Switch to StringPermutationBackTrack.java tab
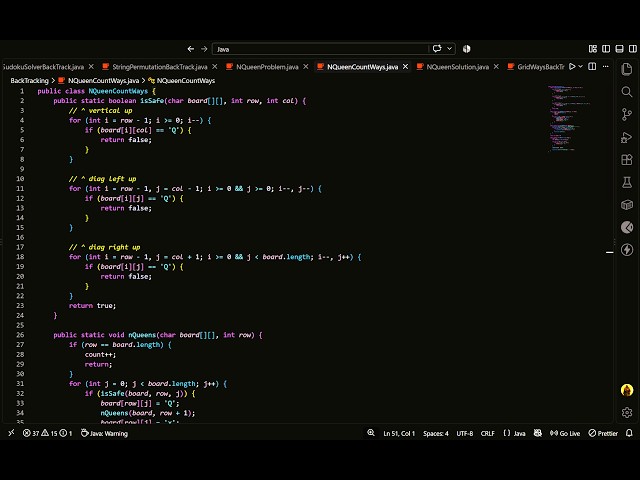The width and height of the screenshot is (640, 480). coord(160,67)
